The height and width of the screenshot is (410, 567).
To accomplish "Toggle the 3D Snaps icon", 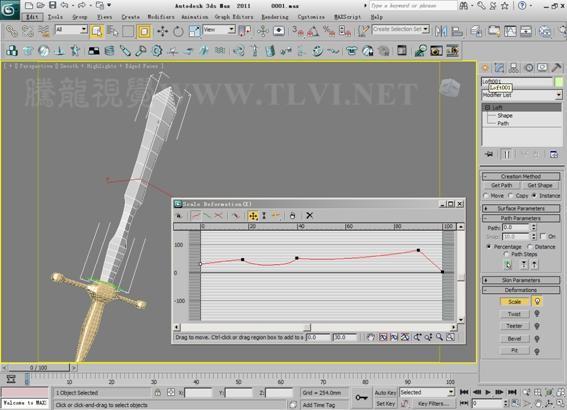I will (297, 31).
